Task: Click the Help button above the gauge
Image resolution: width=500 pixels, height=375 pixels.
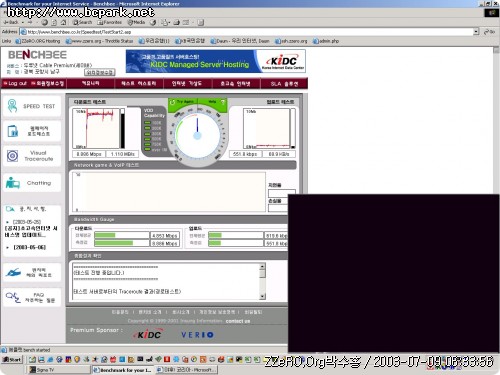Action: [x=213, y=102]
